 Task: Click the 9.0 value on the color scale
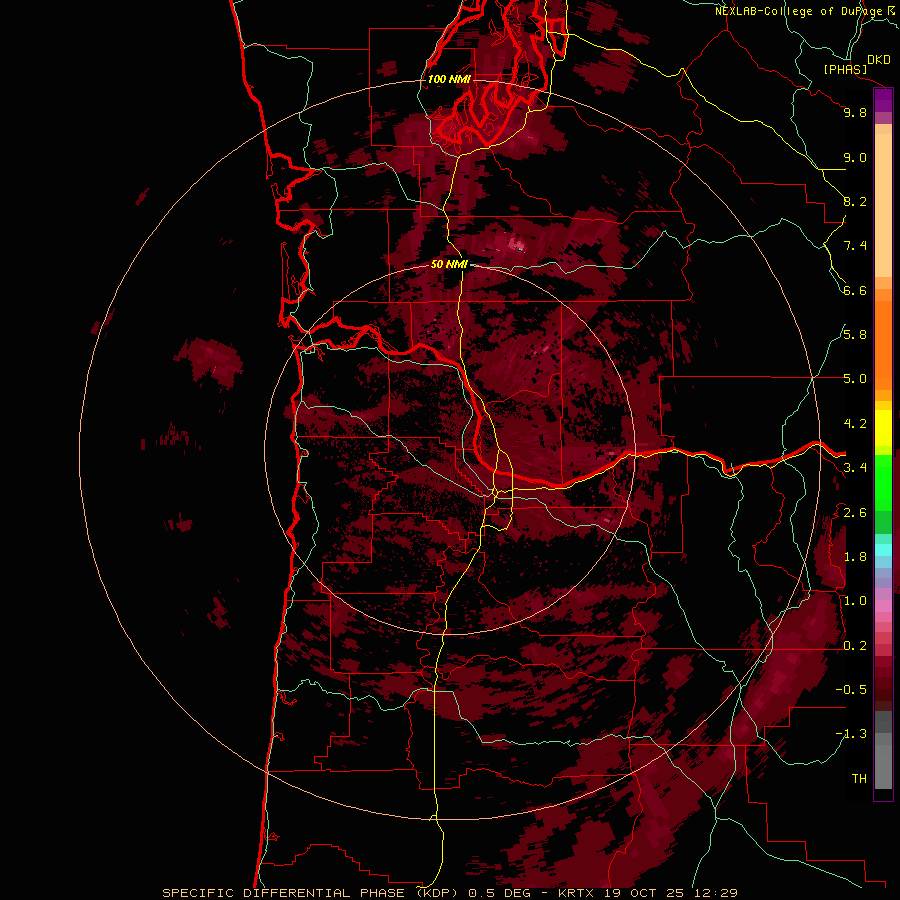pyautogui.click(x=855, y=157)
